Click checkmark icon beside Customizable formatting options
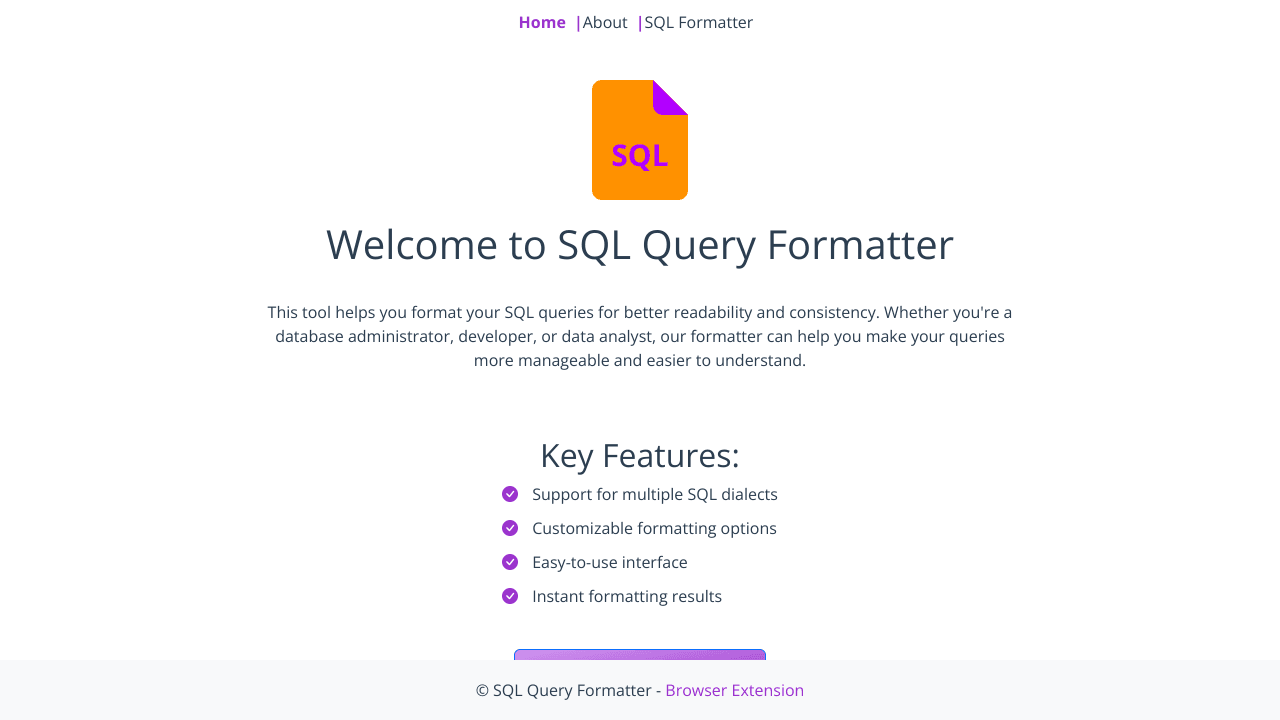This screenshot has width=1280, height=720. [x=510, y=528]
